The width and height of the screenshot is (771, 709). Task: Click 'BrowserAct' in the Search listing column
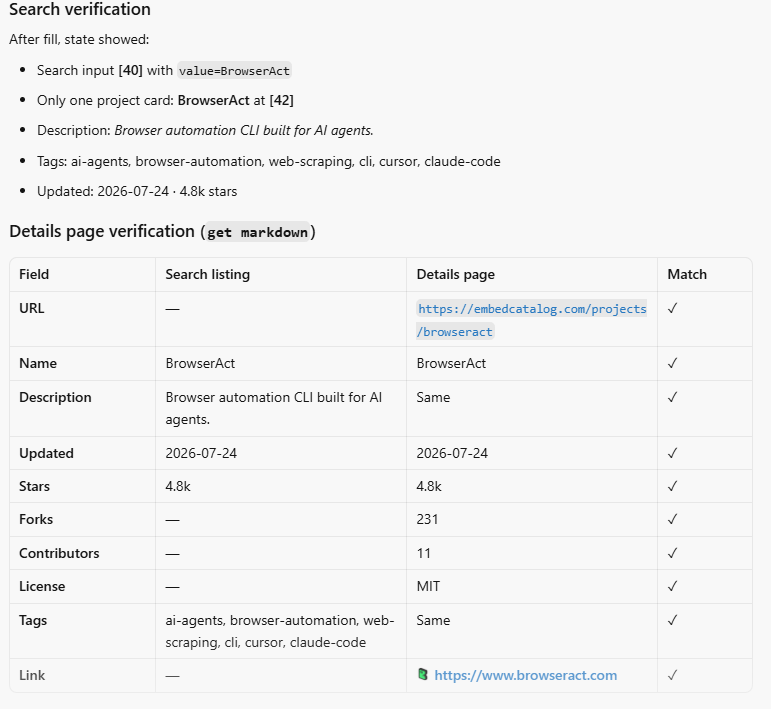[x=200, y=363]
